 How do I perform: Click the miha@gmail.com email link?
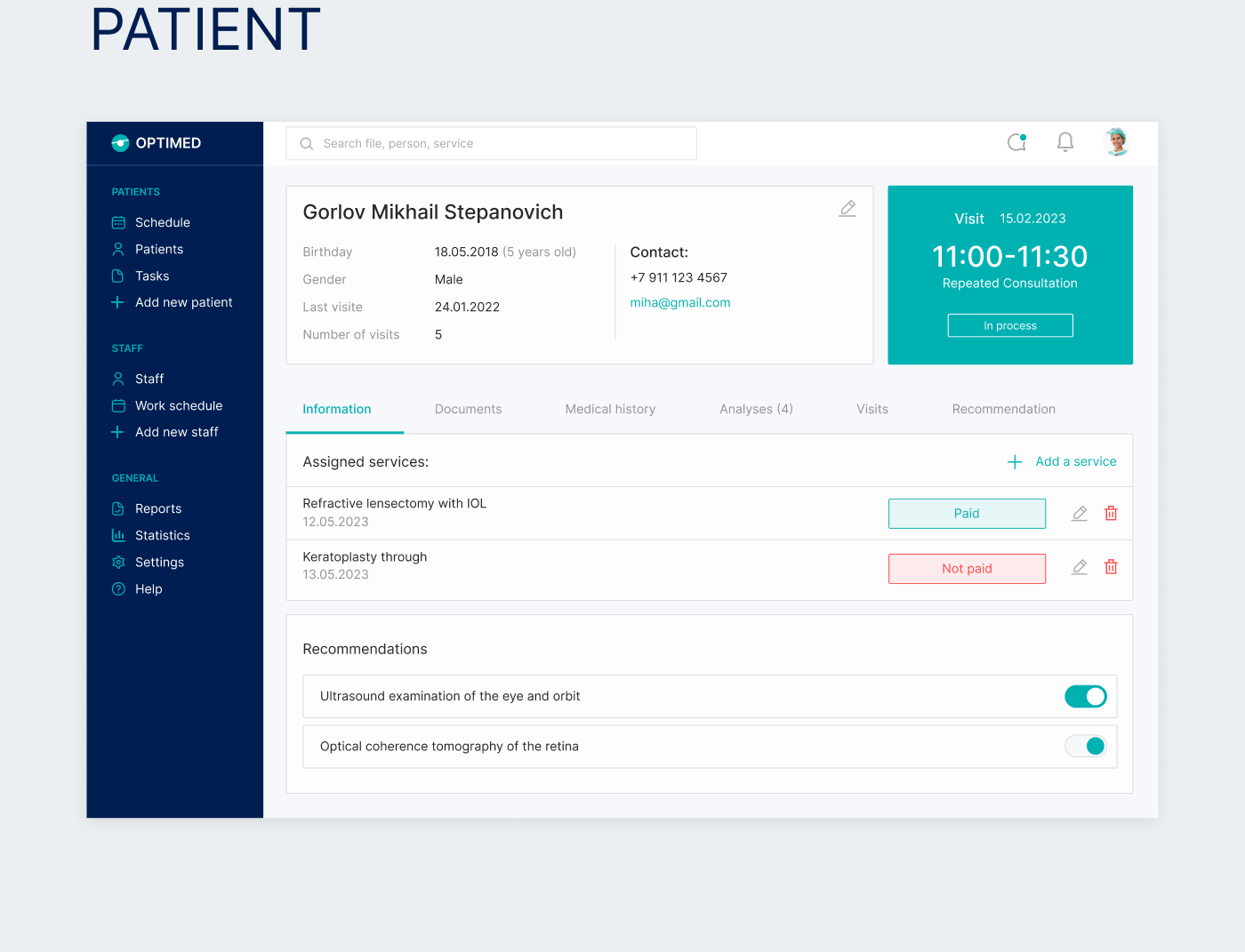[680, 302]
